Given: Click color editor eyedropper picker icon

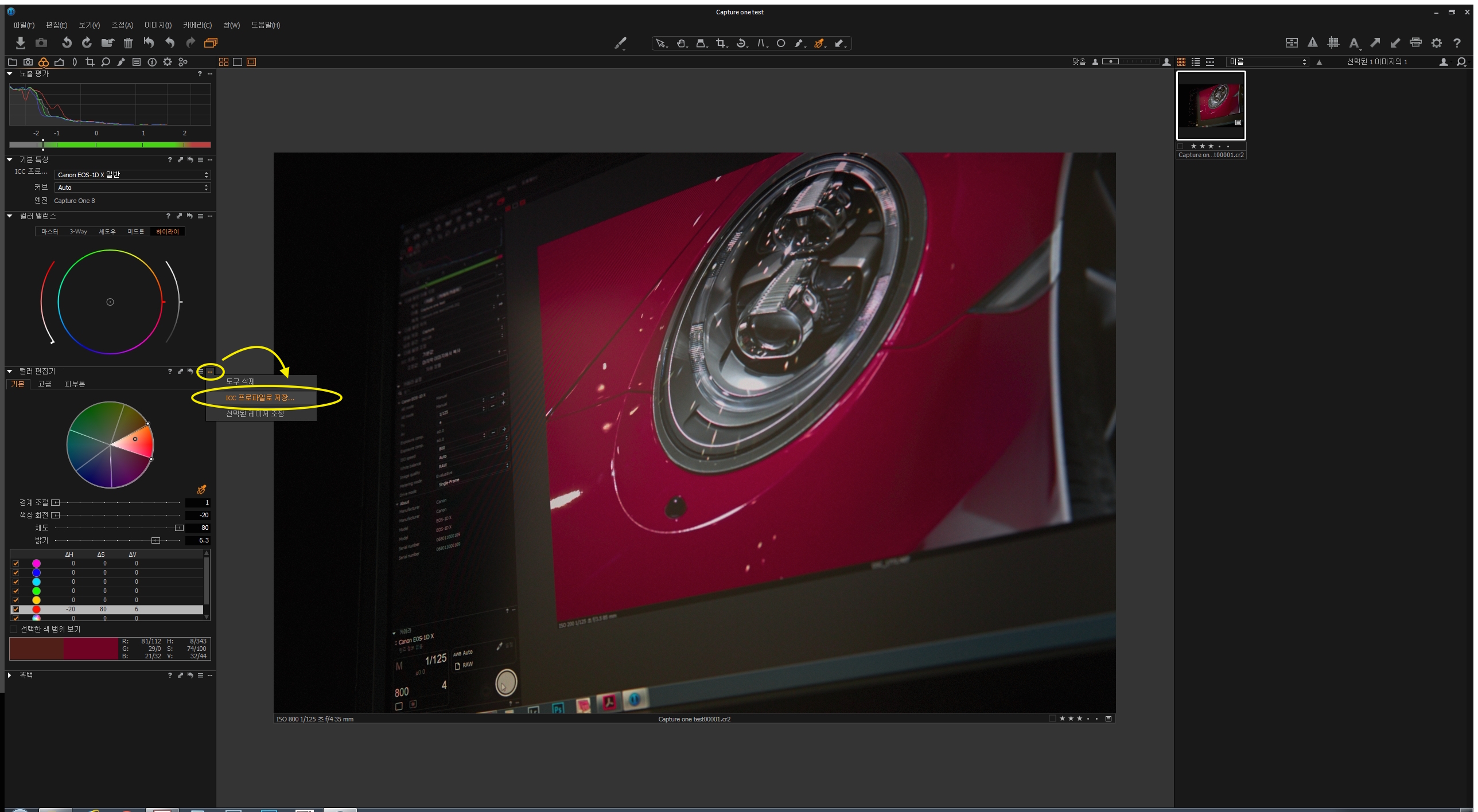Looking at the screenshot, I should tap(201, 489).
